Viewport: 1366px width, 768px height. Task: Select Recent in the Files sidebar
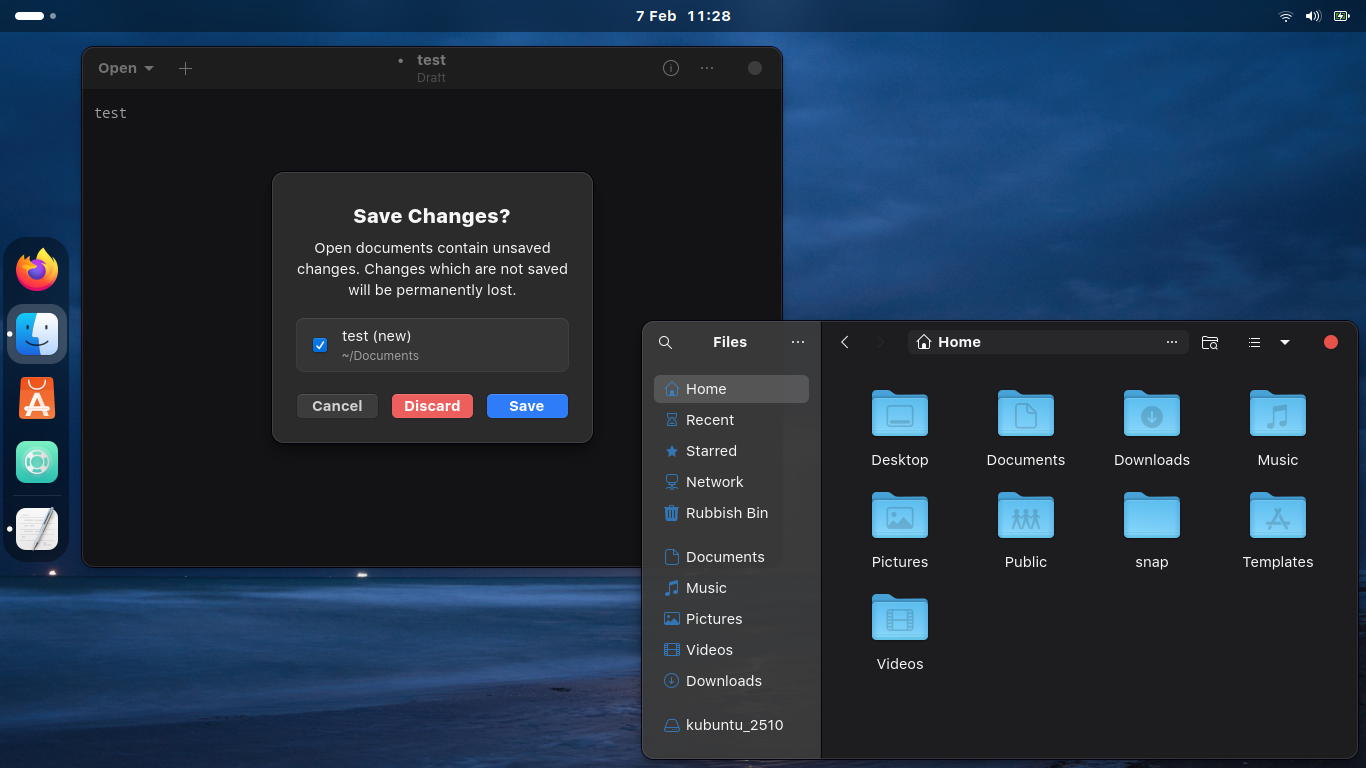(709, 420)
